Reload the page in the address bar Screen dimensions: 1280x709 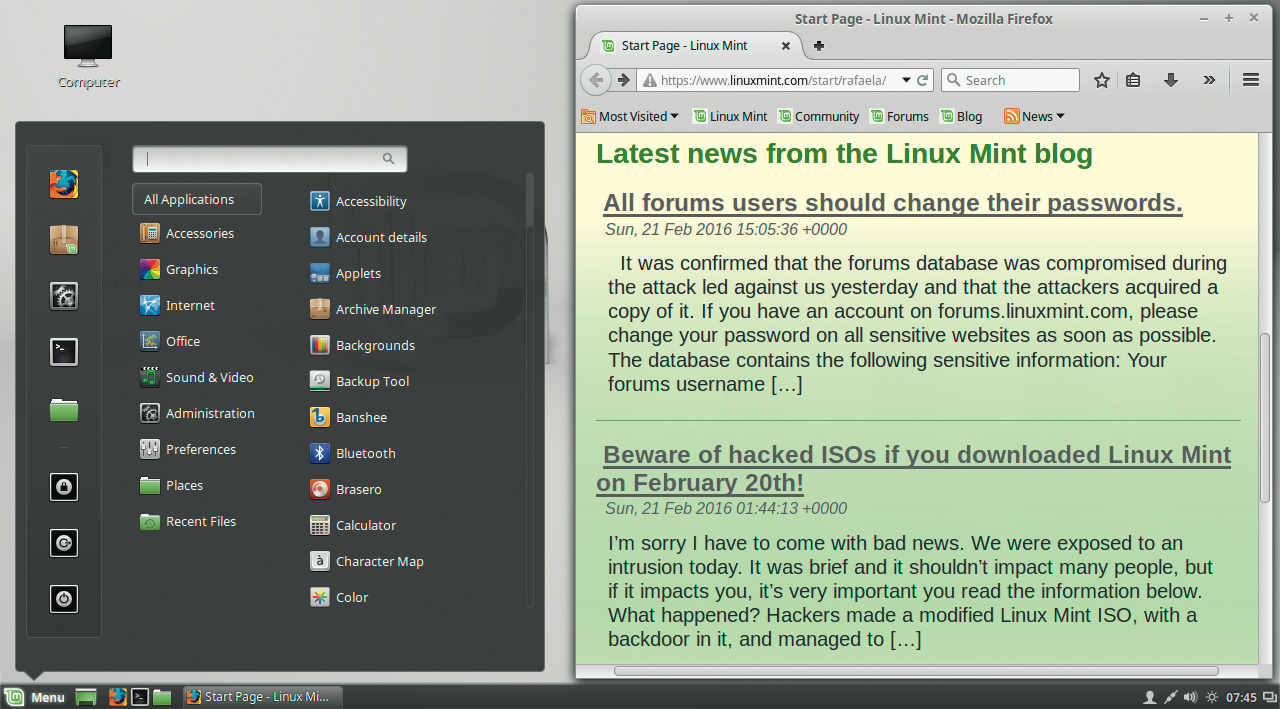(923, 80)
